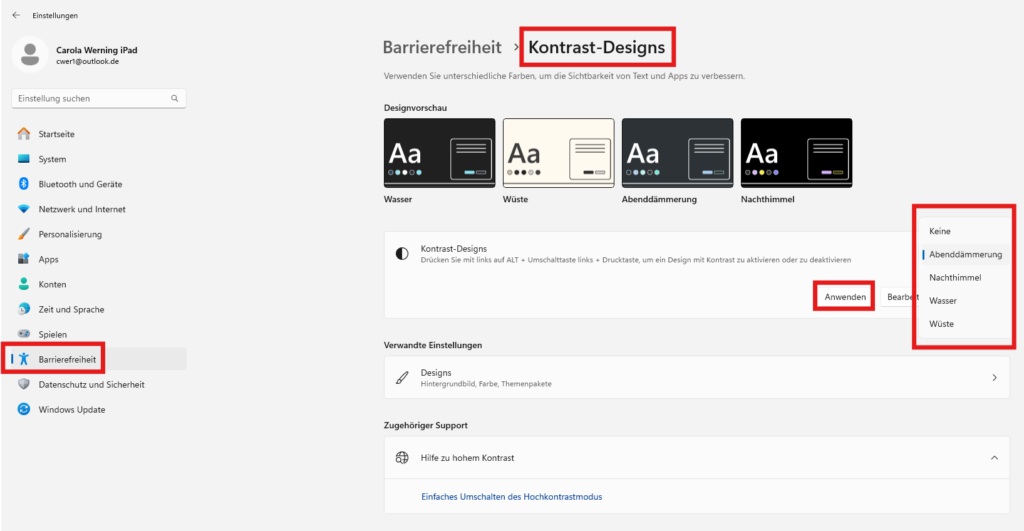Click the Barrierefreiheit accessibility icon
Image resolution: width=1024 pixels, height=531 pixels.
tap(24, 359)
